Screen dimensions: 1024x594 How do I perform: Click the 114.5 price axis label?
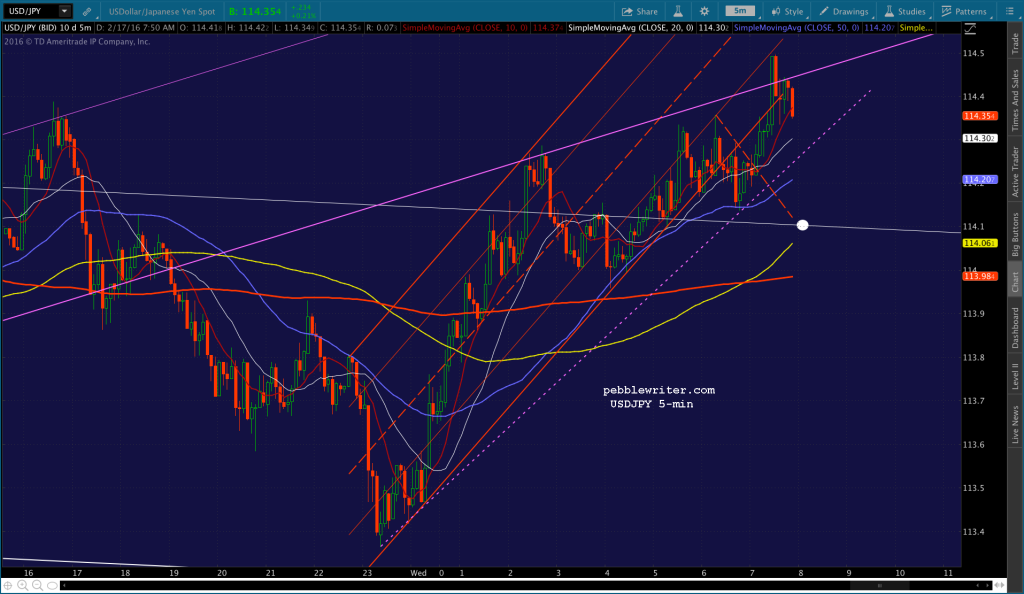973,53
